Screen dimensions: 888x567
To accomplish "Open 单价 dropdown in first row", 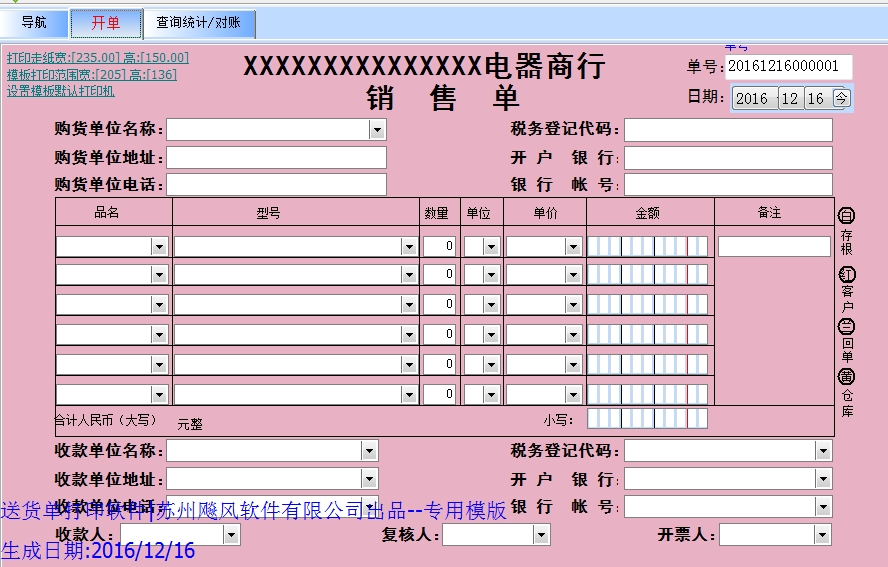I will pyautogui.click(x=573, y=246).
